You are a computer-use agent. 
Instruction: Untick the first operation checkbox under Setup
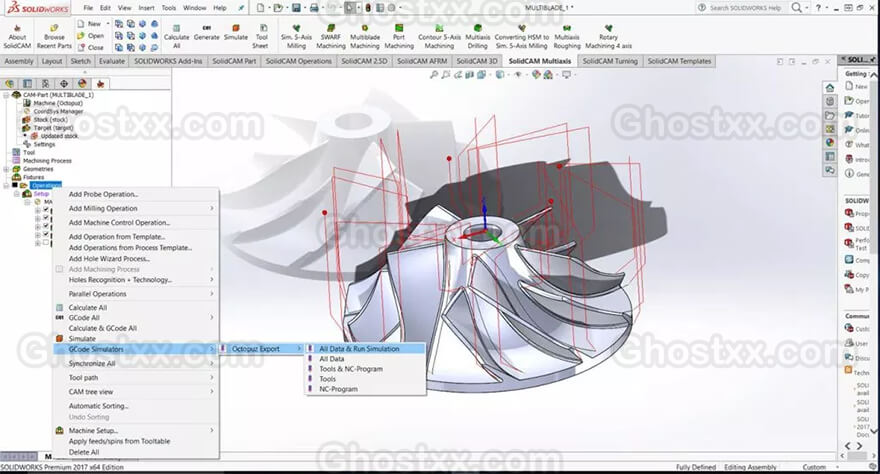coord(46,210)
